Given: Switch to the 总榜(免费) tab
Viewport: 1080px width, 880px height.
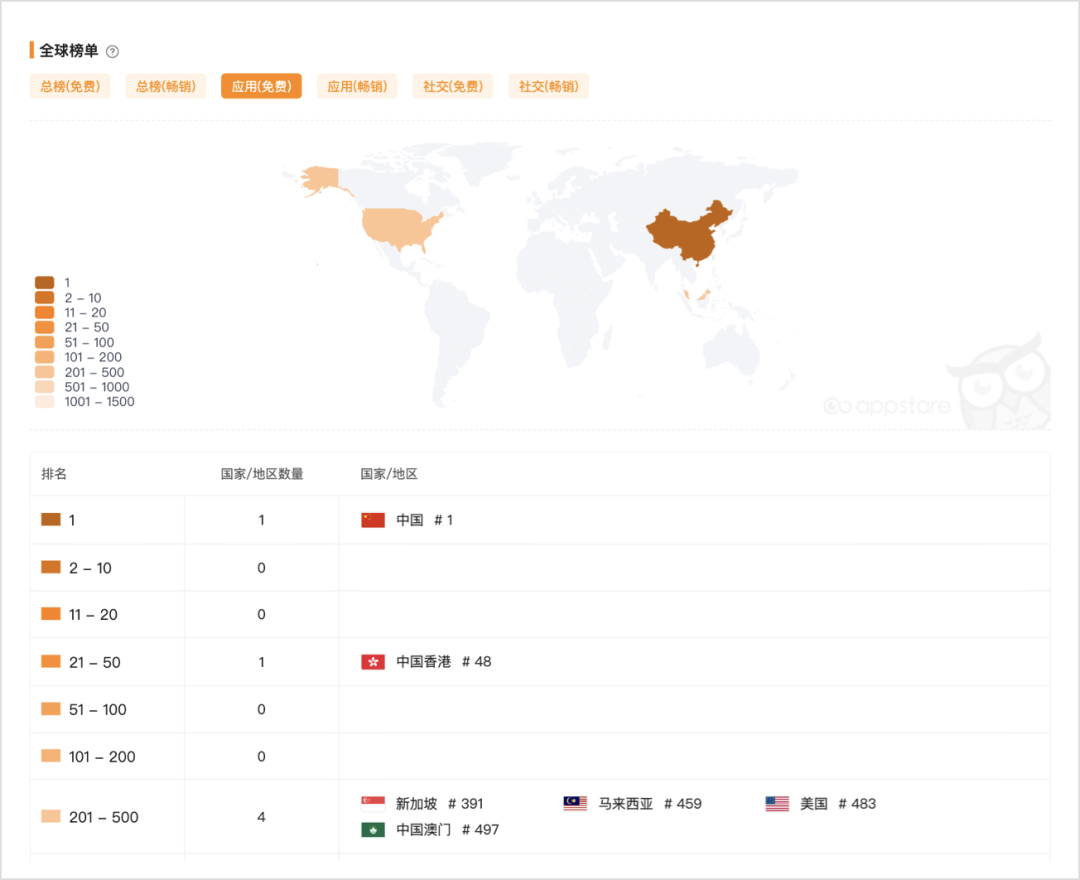Looking at the screenshot, I should point(70,86).
